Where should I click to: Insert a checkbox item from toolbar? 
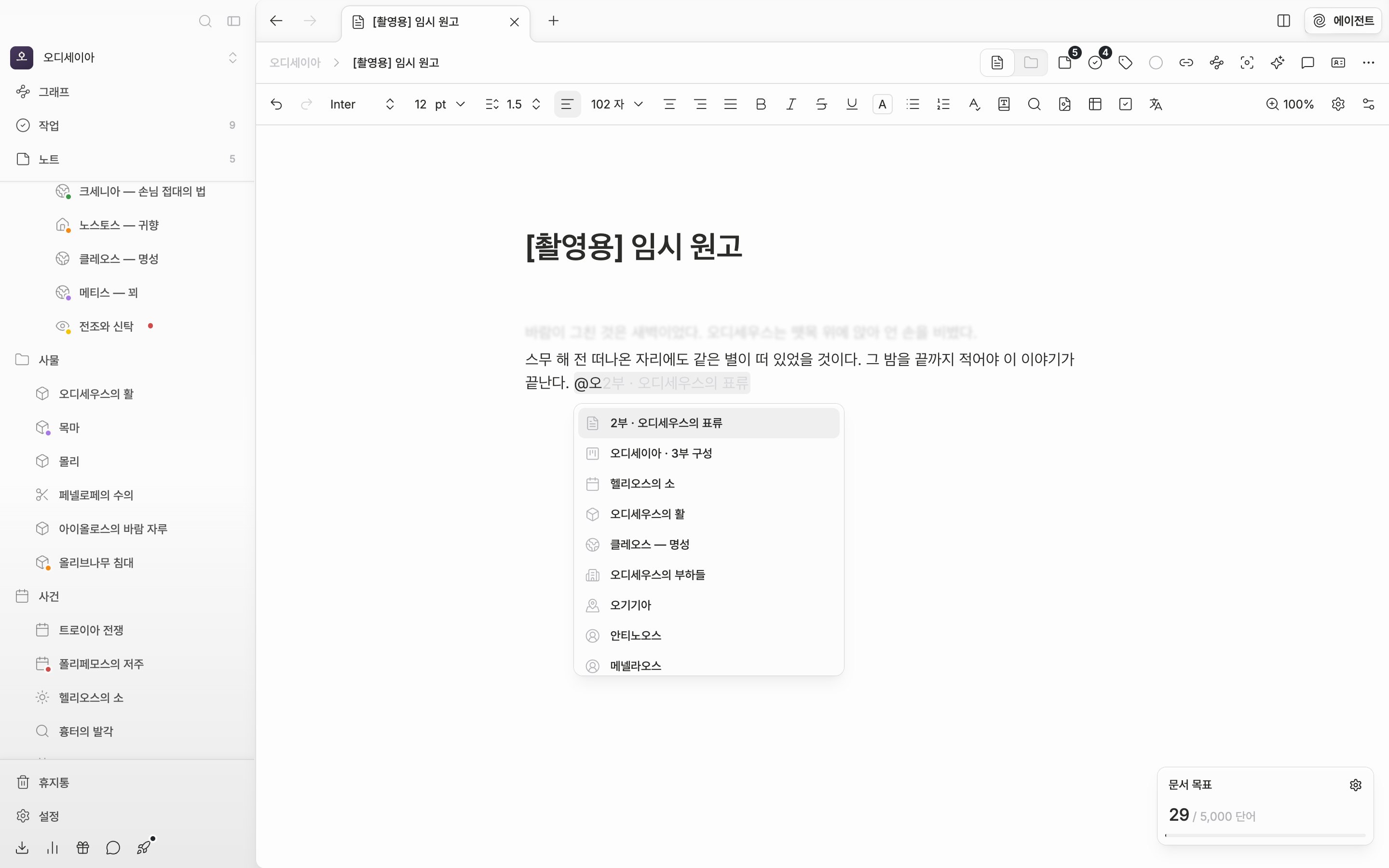pyautogui.click(x=1126, y=104)
